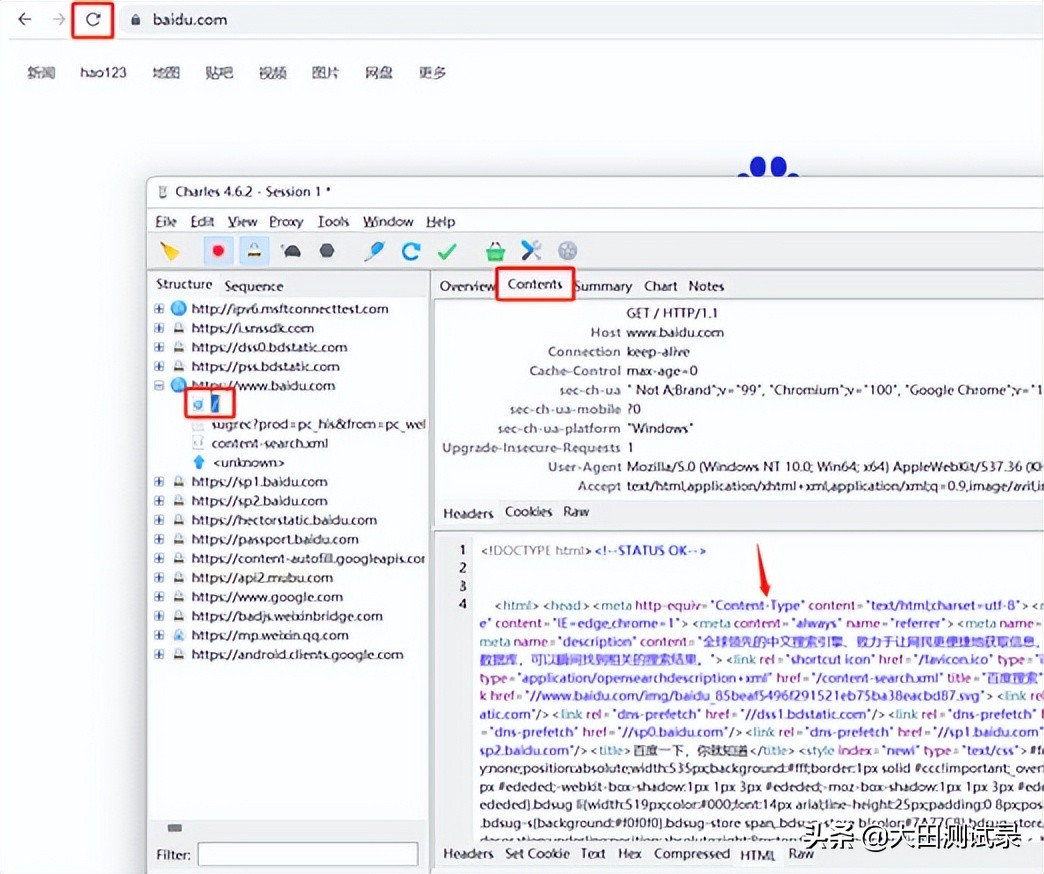Click the green shopping basket icon
The height and width of the screenshot is (874, 1044).
click(x=495, y=251)
